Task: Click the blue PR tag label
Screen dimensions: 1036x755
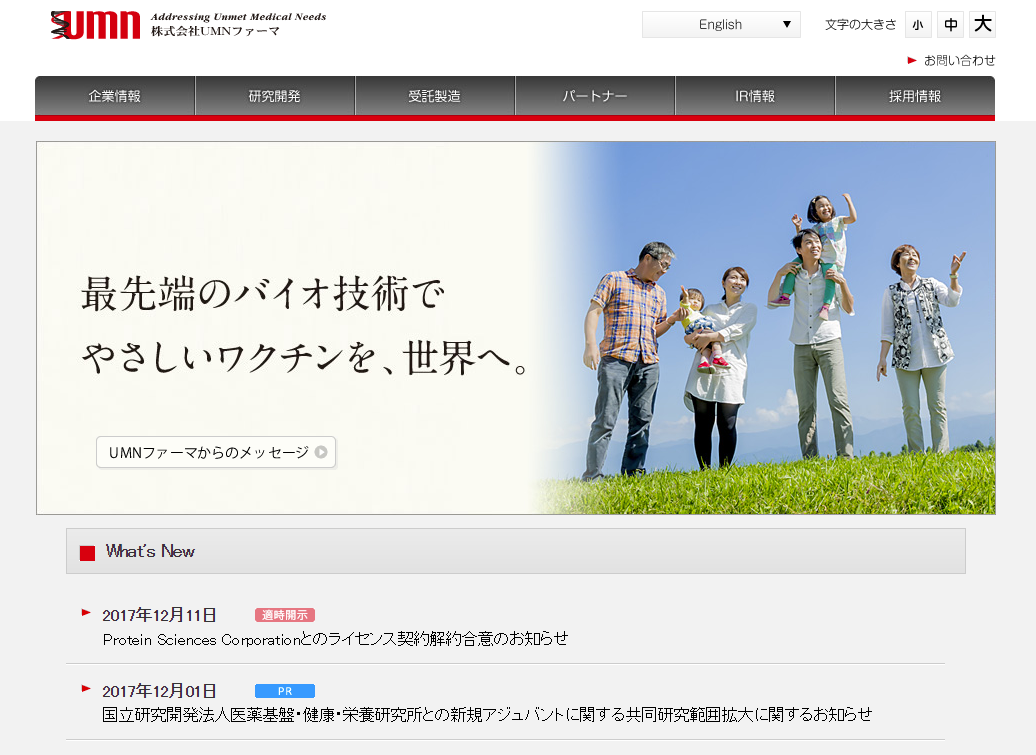Action: 285,691
